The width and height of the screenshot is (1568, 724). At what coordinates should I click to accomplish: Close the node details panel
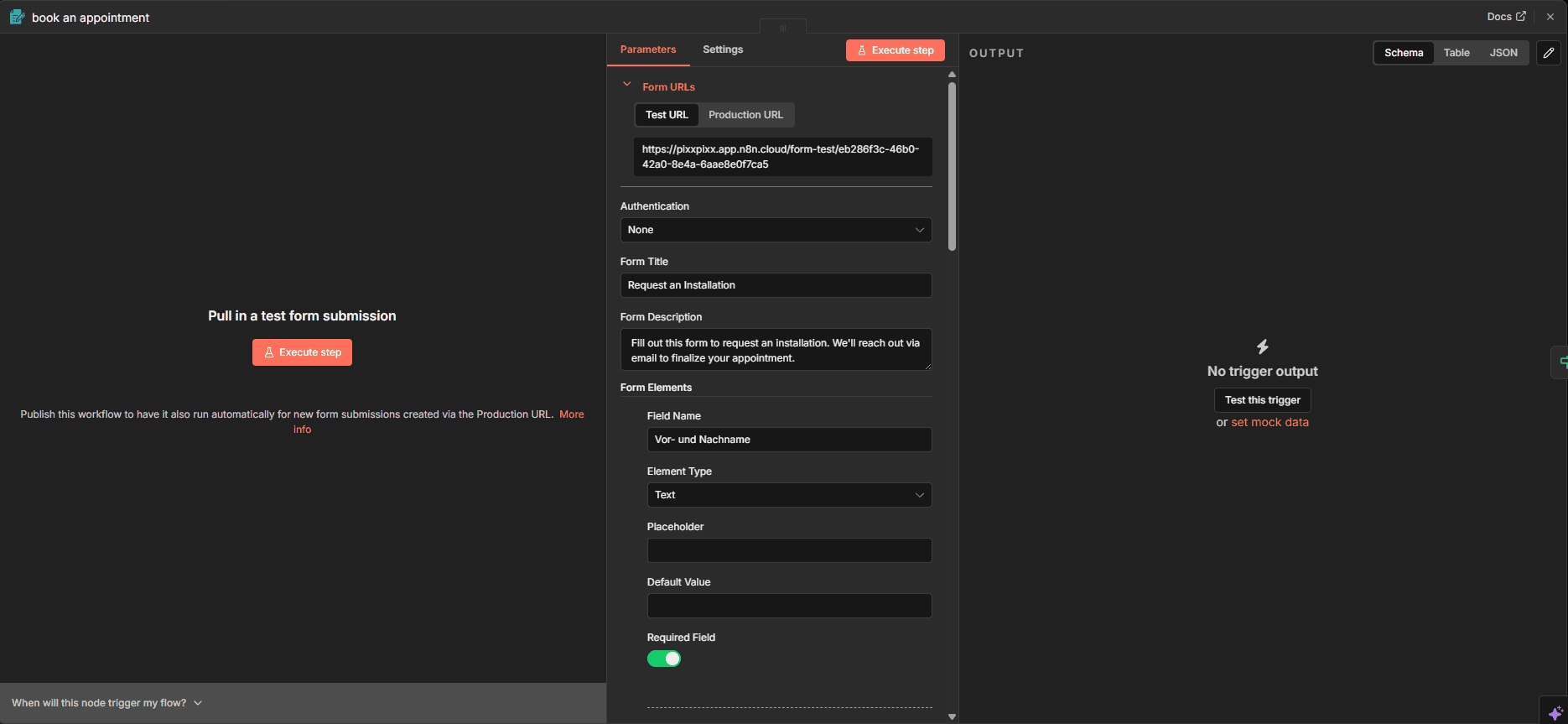point(1550,17)
